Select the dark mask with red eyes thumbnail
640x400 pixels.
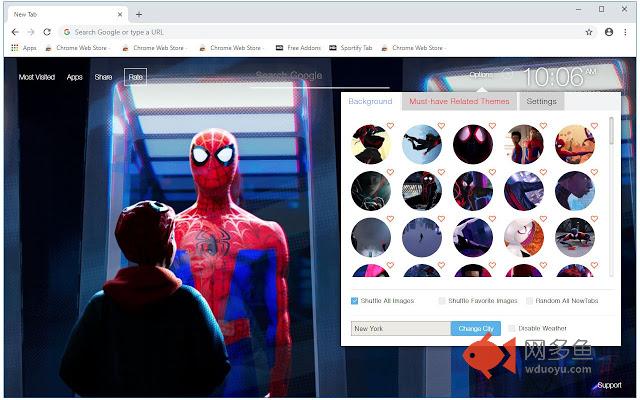click(x=473, y=144)
